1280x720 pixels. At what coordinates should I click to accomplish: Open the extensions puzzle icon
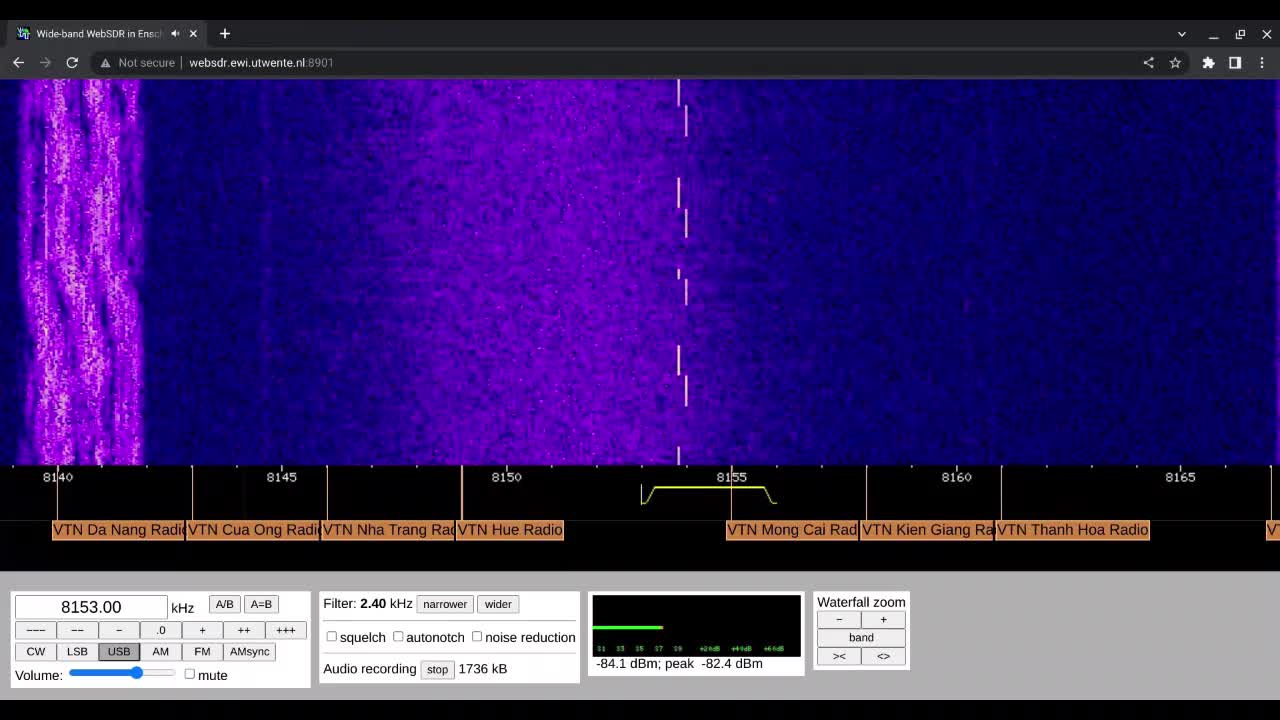coord(1208,62)
